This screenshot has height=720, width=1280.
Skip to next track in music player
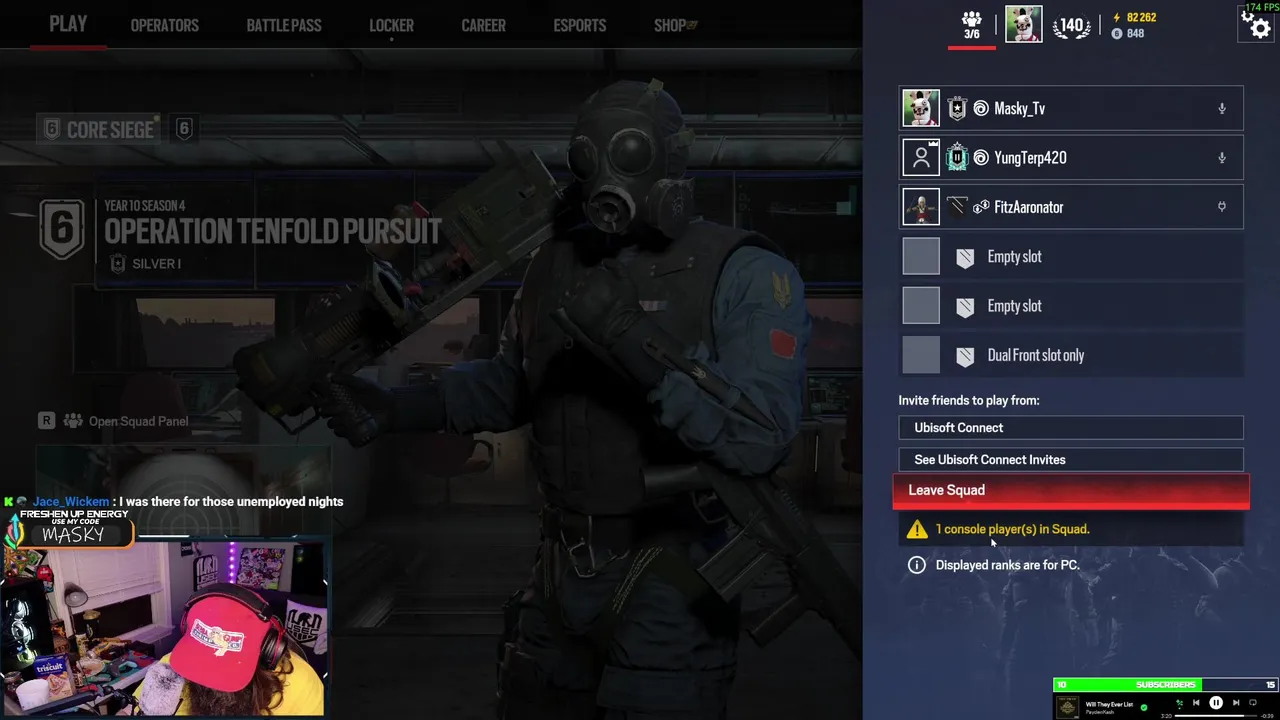pos(1236,703)
